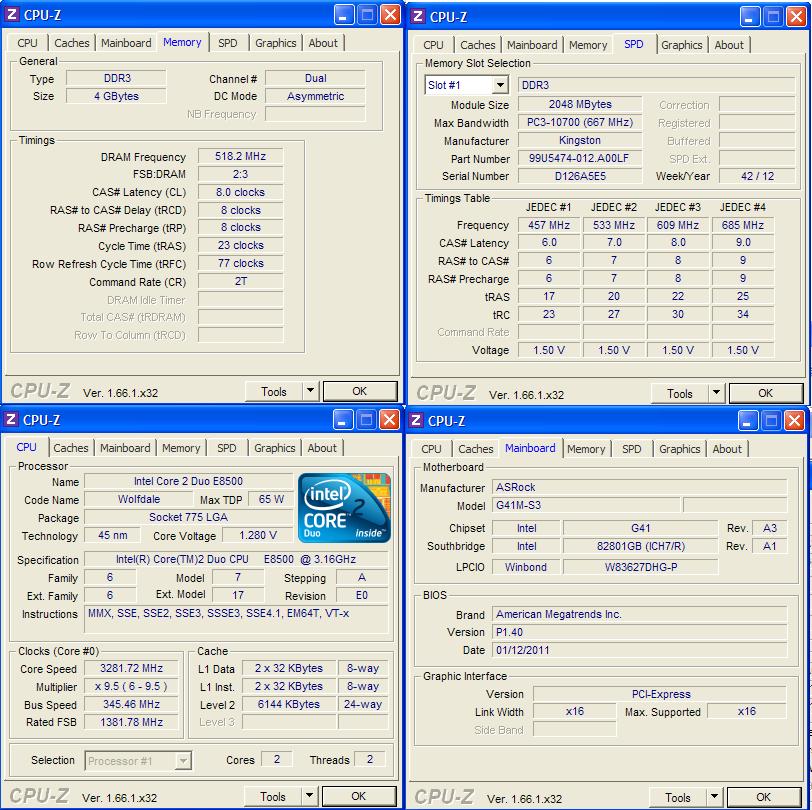
Task: Click the Command Rate value 2T
Action: [240, 281]
